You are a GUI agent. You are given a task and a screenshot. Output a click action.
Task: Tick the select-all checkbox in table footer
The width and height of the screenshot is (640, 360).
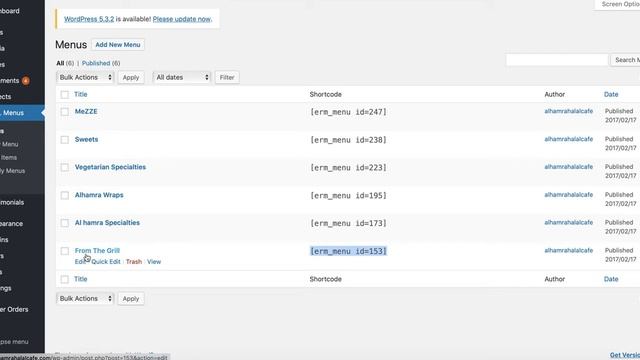pos(64,280)
